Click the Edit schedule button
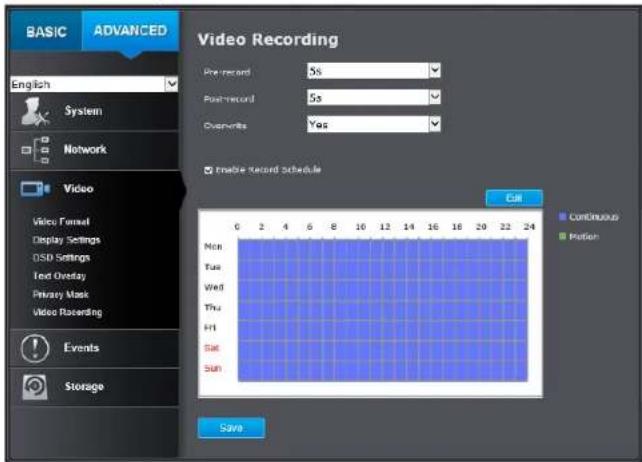 tap(514, 198)
